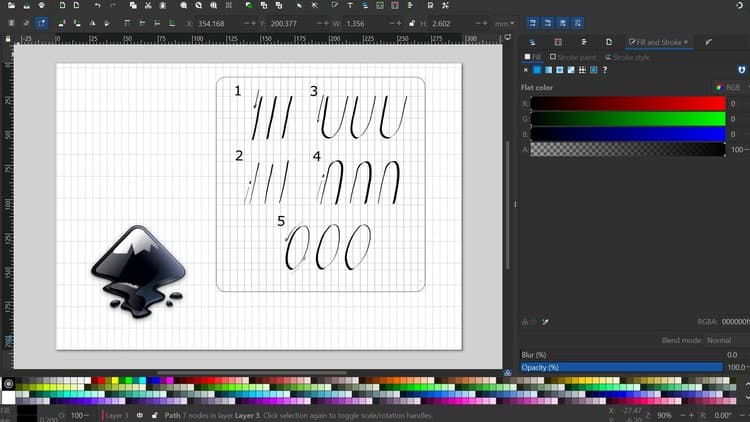Set fill to No paint X
Image resolution: width=750 pixels, height=422 pixels.
pyautogui.click(x=526, y=70)
